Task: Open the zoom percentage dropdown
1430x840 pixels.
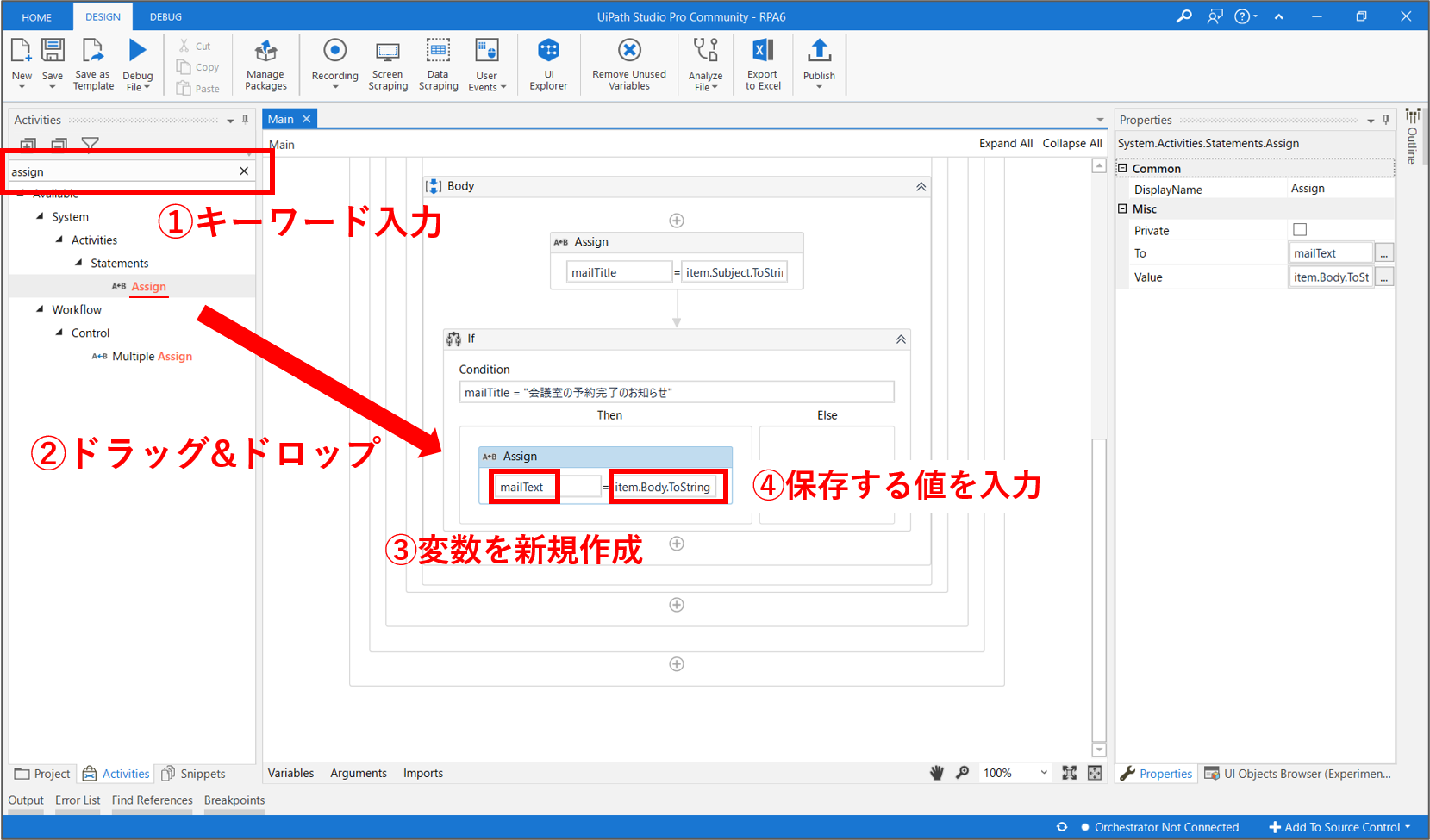Action: 1043,773
